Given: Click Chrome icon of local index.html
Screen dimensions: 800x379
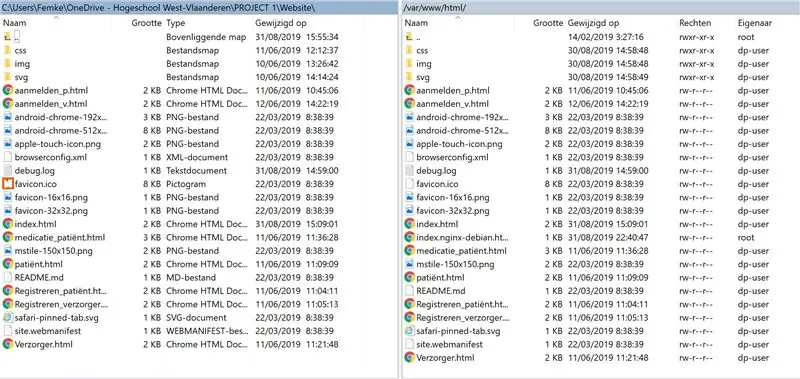Looking at the screenshot, I should pyautogui.click(x=8, y=224).
